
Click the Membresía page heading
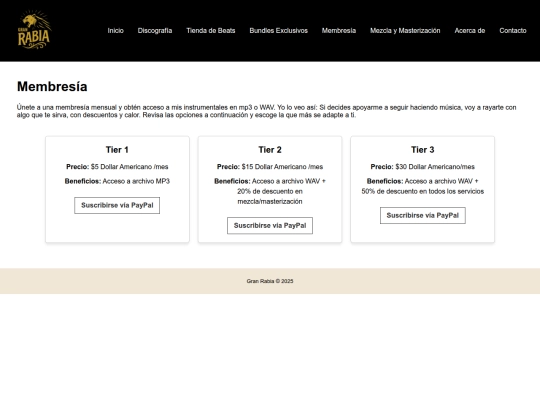52,86
